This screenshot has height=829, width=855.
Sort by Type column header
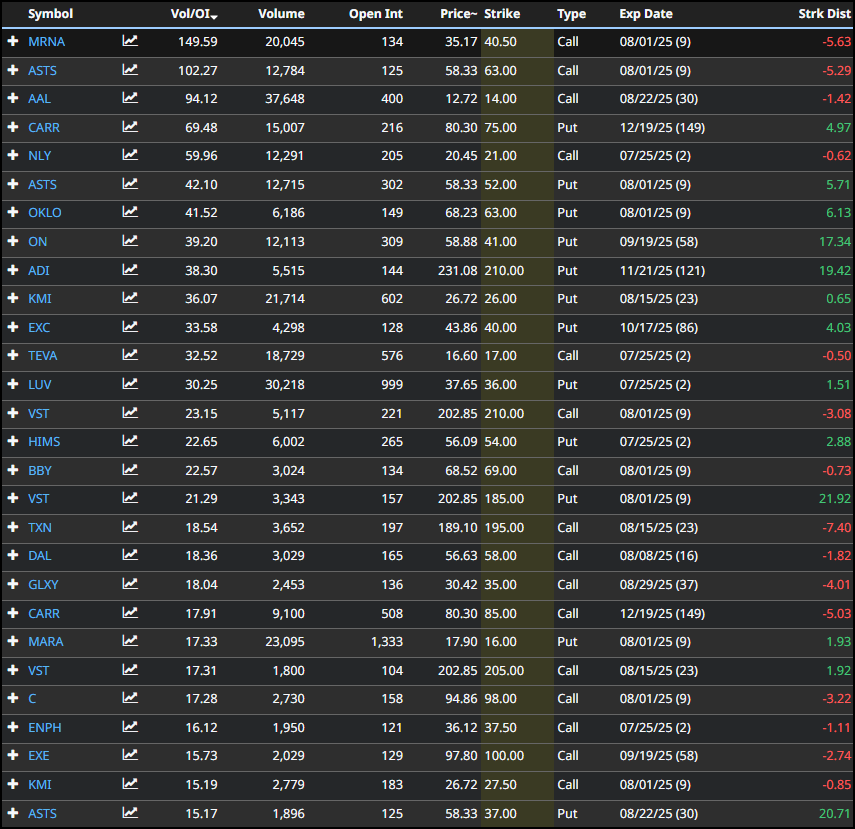coord(571,14)
